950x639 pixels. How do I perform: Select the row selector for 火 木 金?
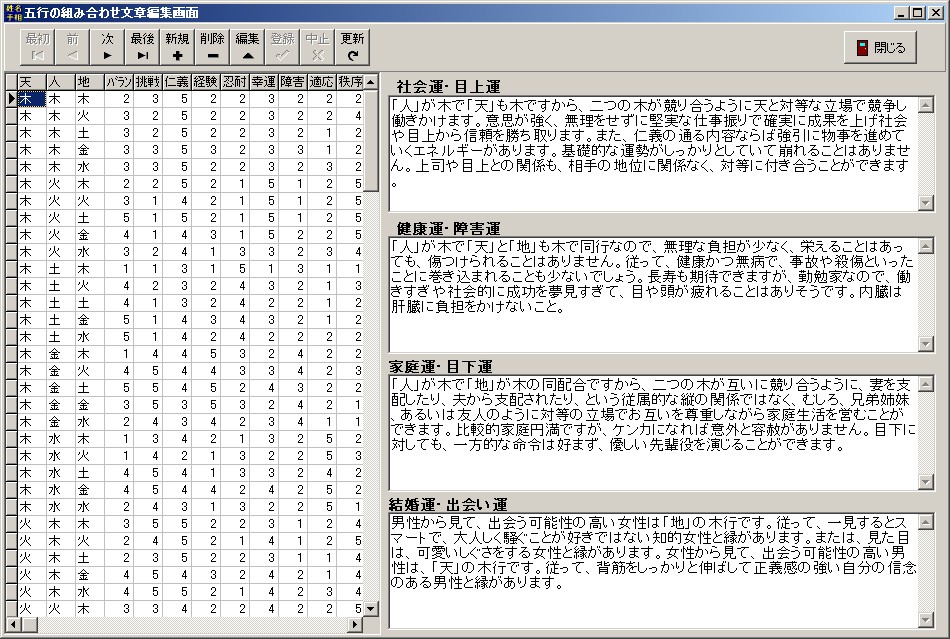tap(12, 574)
